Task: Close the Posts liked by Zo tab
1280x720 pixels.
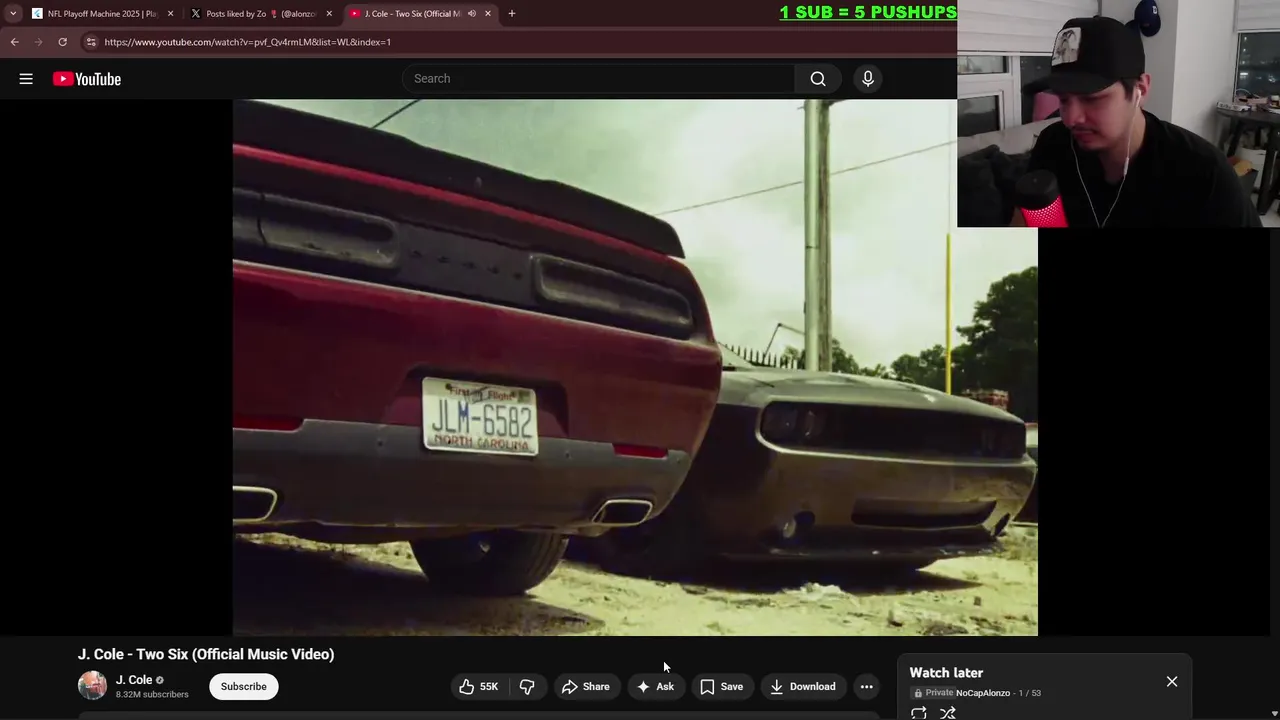Action: 329,14
